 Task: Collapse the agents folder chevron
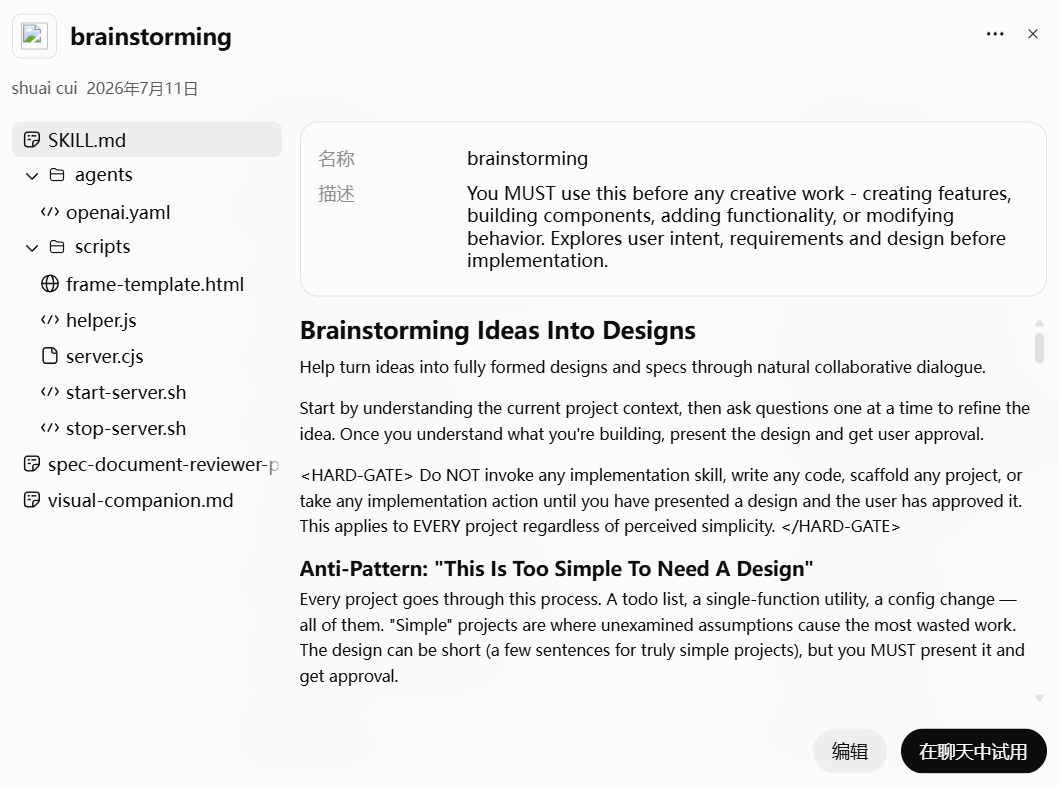[x=32, y=176]
